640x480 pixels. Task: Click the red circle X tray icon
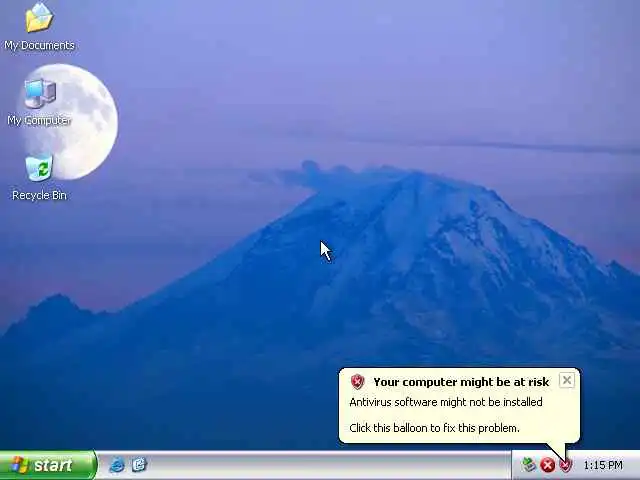tap(547, 465)
